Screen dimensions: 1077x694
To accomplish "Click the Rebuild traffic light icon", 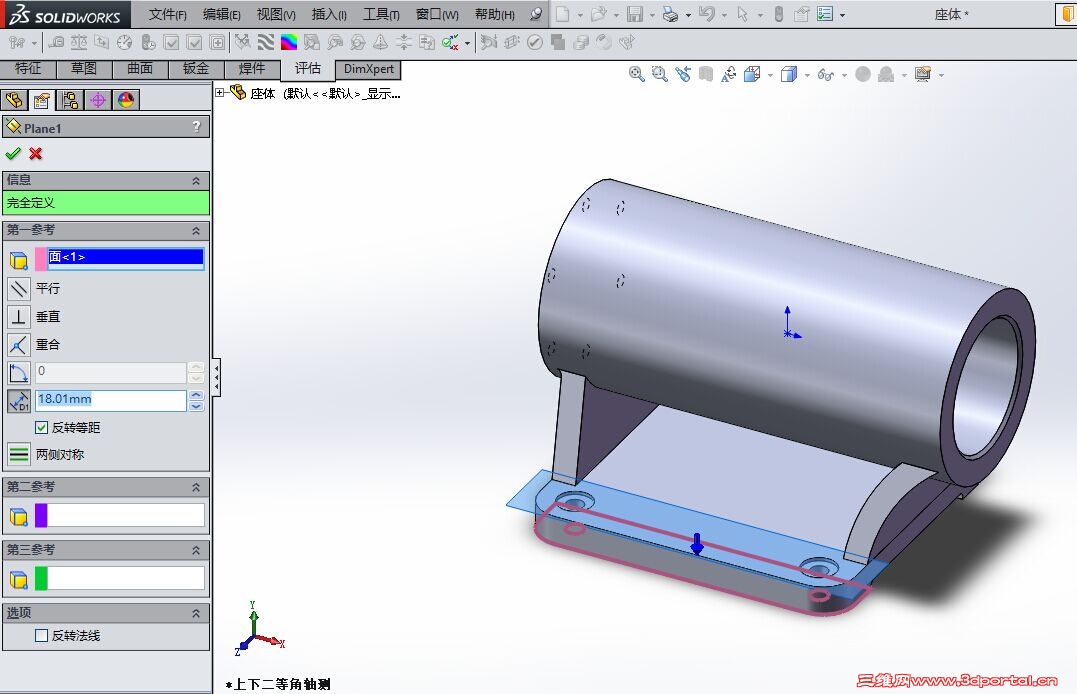I will (x=779, y=14).
